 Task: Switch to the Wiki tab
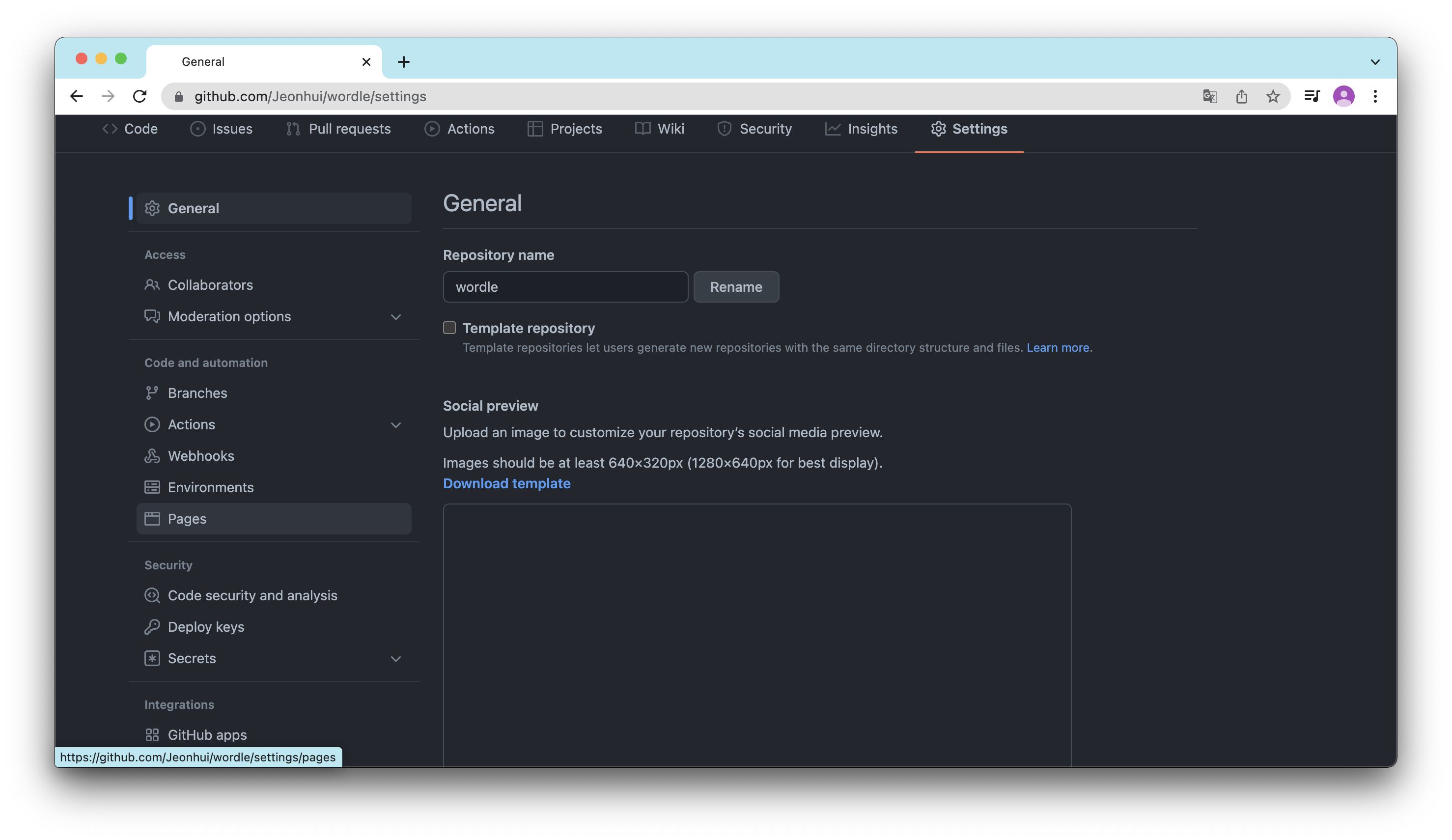pyautogui.click(x=660, y=129)
